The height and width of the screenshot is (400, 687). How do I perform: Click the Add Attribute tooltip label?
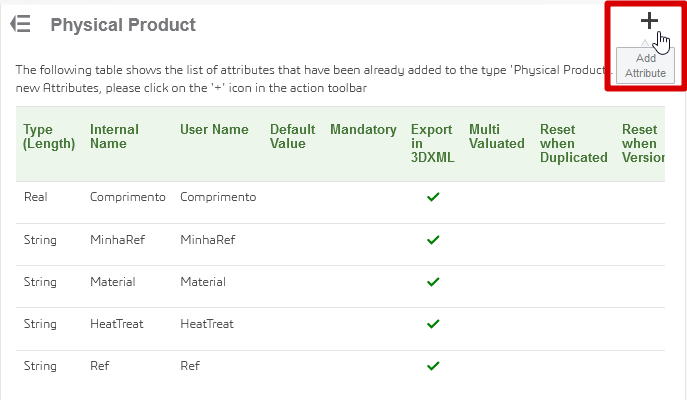click(x=644, y=66)
